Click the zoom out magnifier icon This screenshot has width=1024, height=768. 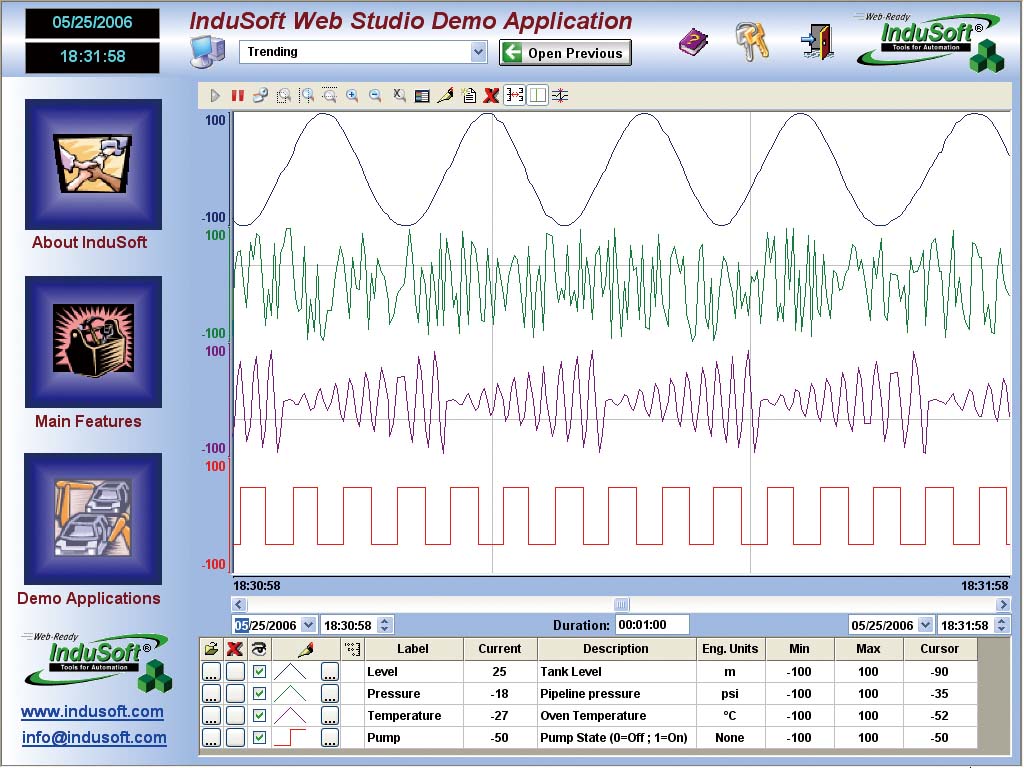click(375, 96)
